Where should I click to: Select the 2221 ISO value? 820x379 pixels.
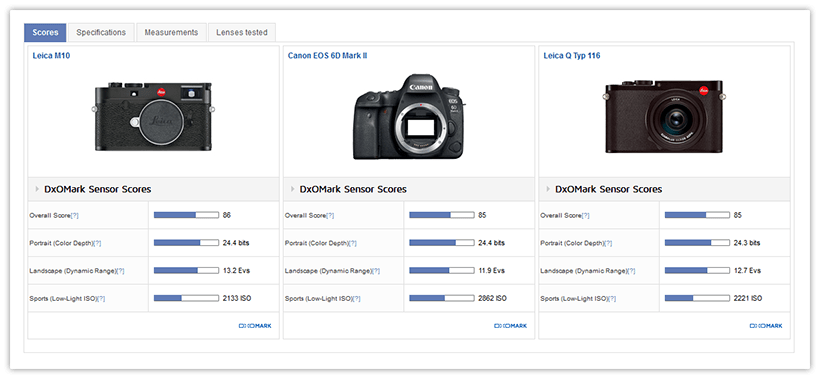click(748, 298)
